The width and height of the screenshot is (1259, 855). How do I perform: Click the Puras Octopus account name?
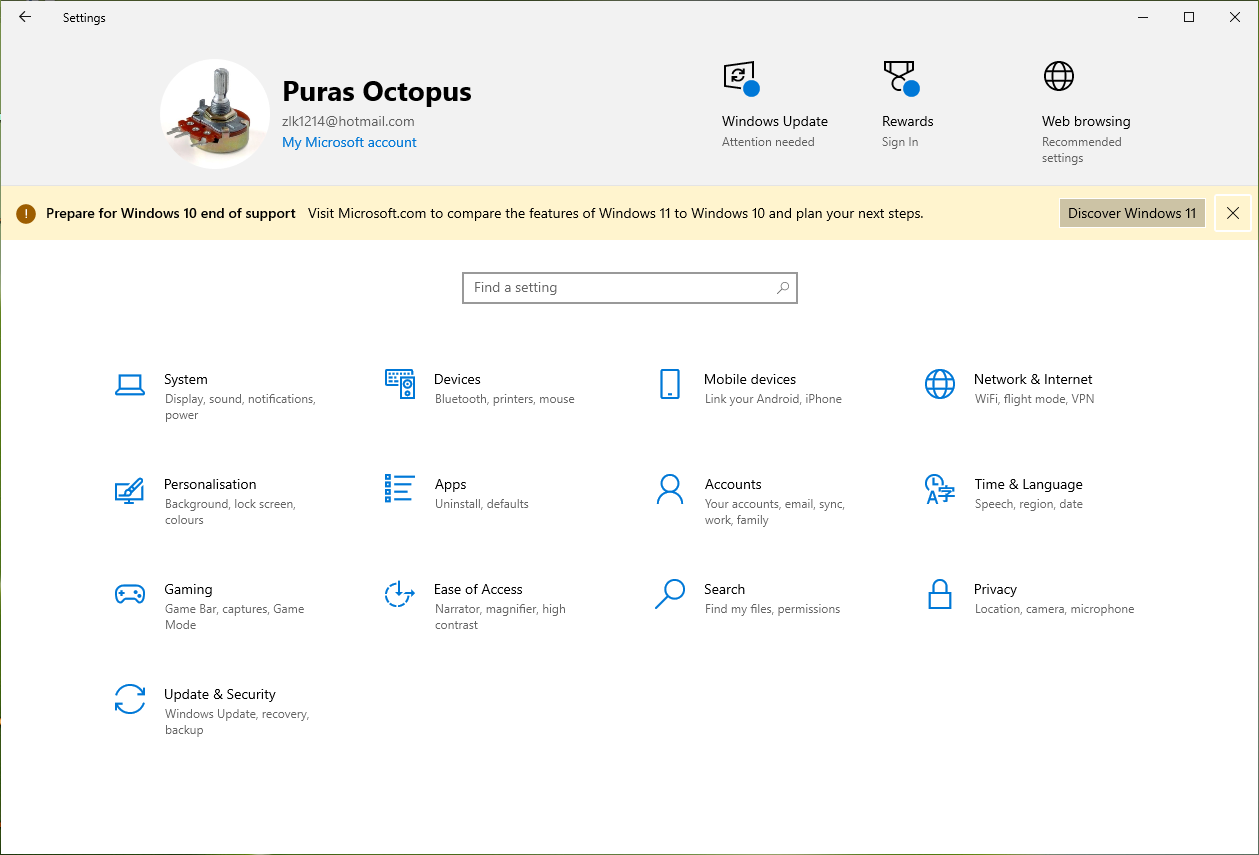pos(377,92)
